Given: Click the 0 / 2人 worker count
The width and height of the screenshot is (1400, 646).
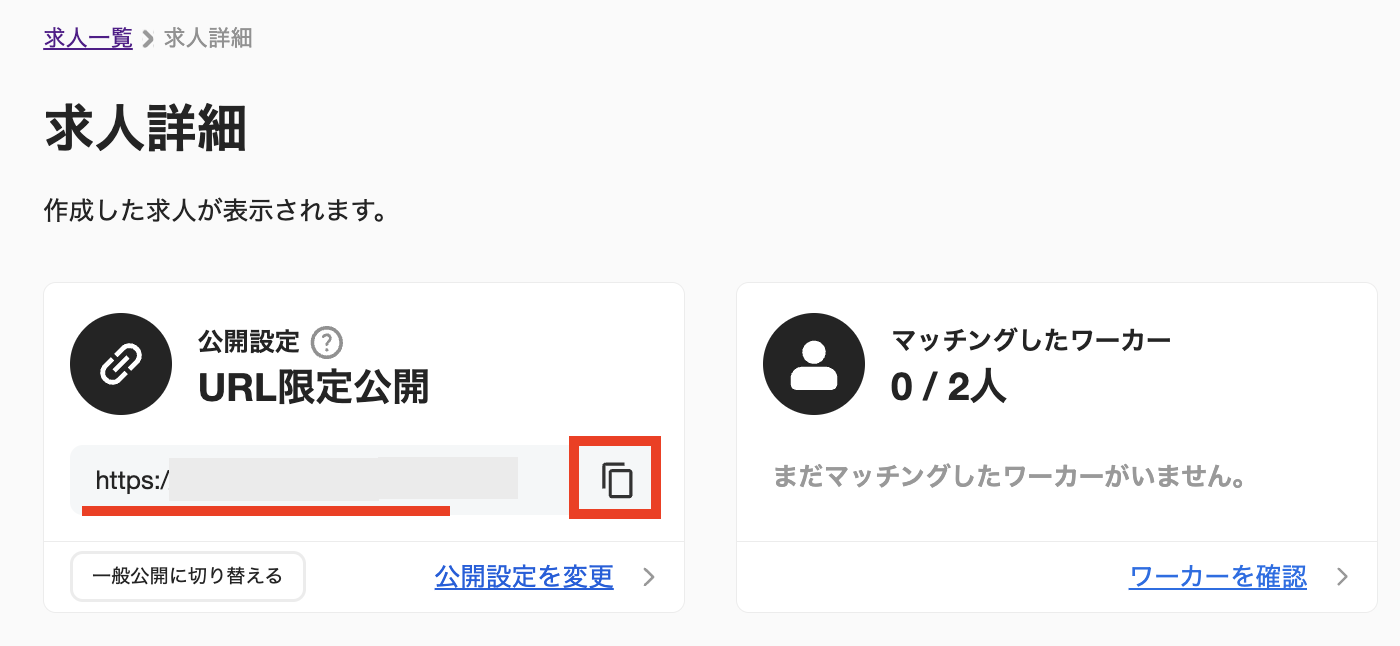Looking at the screenshot, I should (x=948, y=387).
